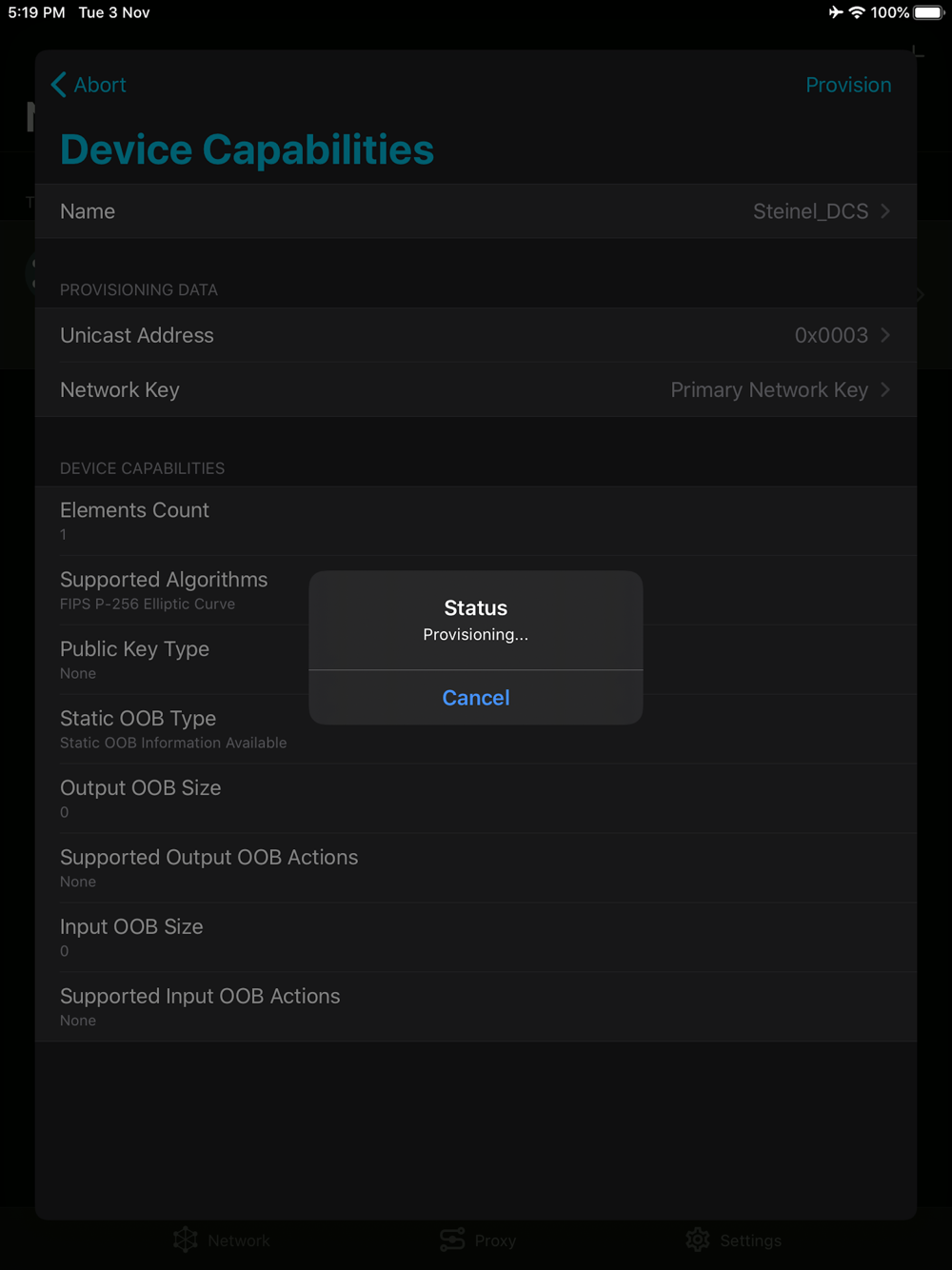Tap the battery indicator icon
The image size is (952, 1270).
pos(928,12)
